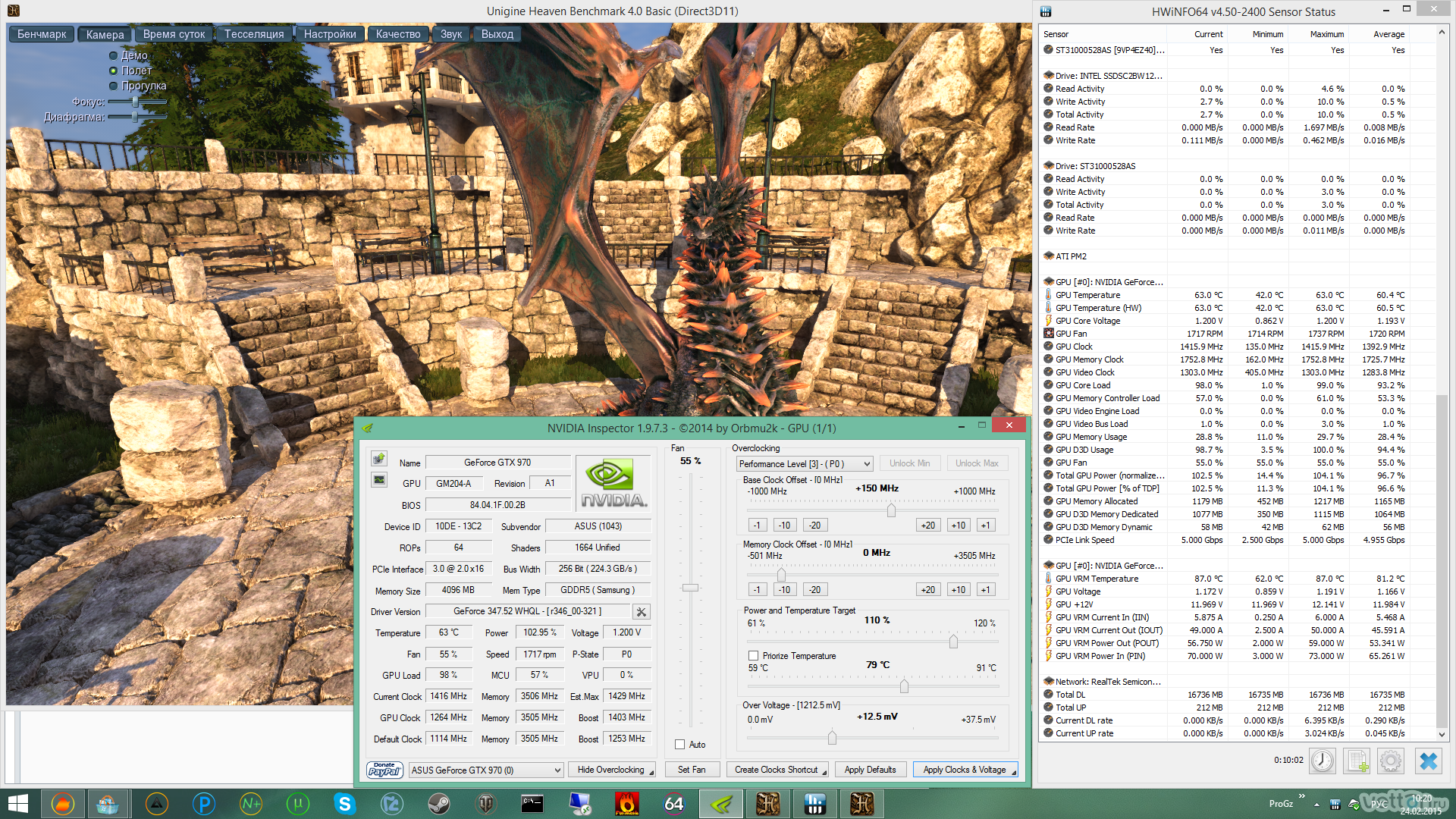Select the Демо camera radio button

pyautogui.click(x=114, y=55)
